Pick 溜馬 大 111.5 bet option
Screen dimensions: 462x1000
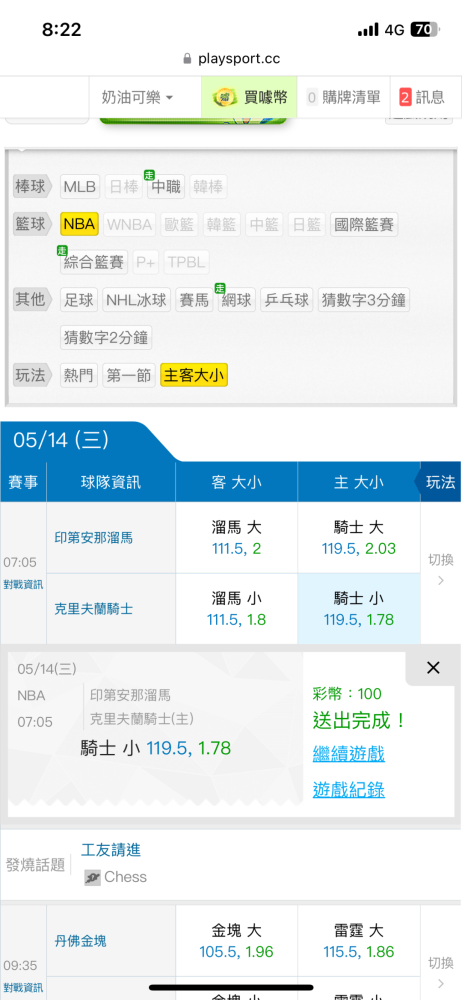(x=237, y=538)
